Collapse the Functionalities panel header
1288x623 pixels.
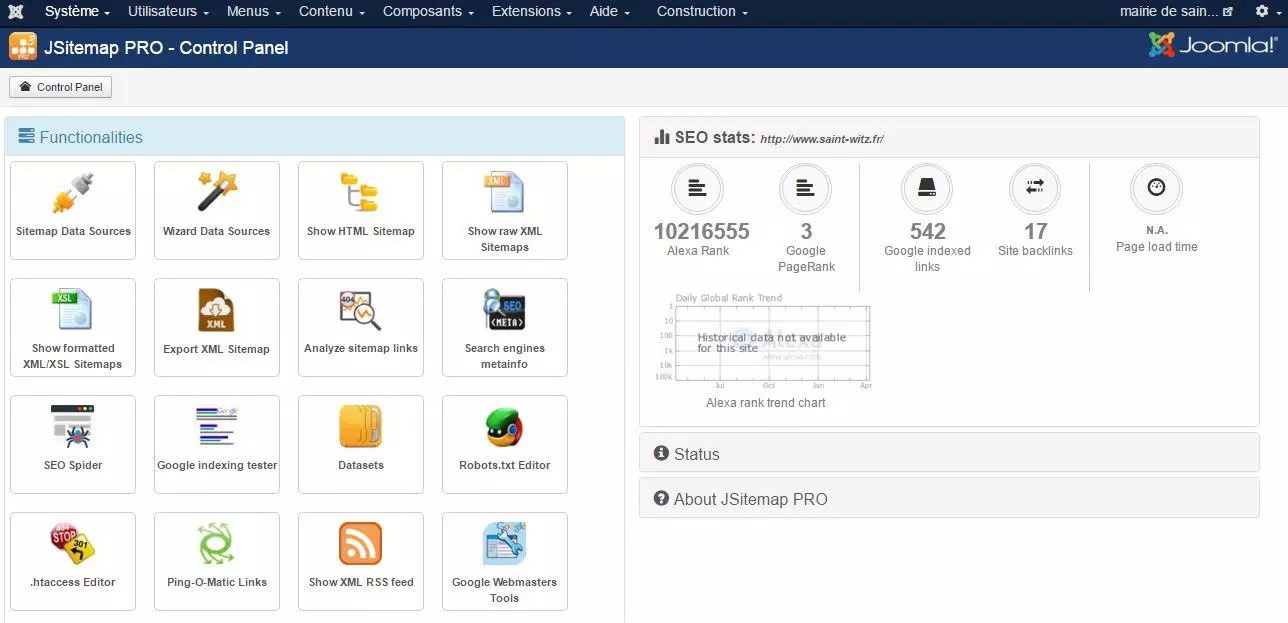point(315,137)
